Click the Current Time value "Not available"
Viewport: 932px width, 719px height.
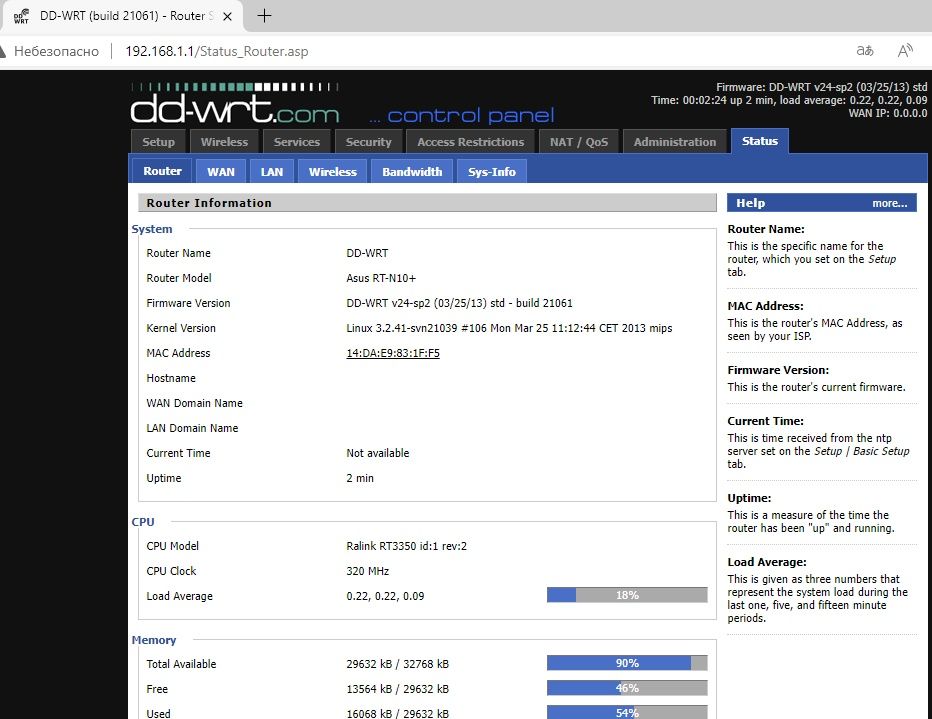click(x=378, y=453)
